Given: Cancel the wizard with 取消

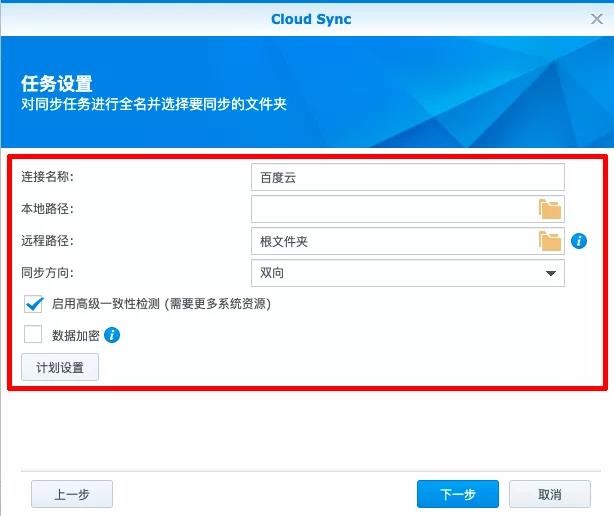Looking at the screenshot, I should click(x=550, y=494).
